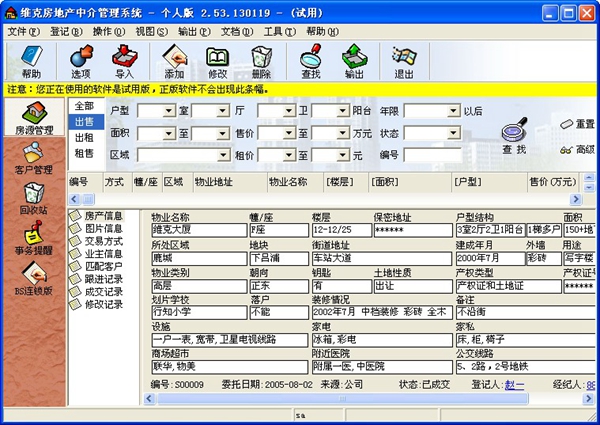Open the 视图 menu
The width and height of the screenshot is (600, 425).
click(152, 32)
